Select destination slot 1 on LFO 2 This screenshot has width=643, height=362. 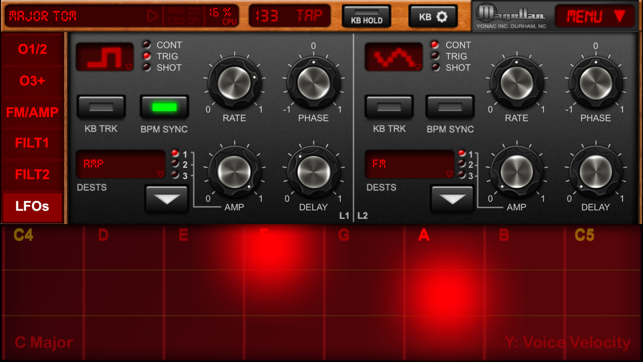click(462, 154)
